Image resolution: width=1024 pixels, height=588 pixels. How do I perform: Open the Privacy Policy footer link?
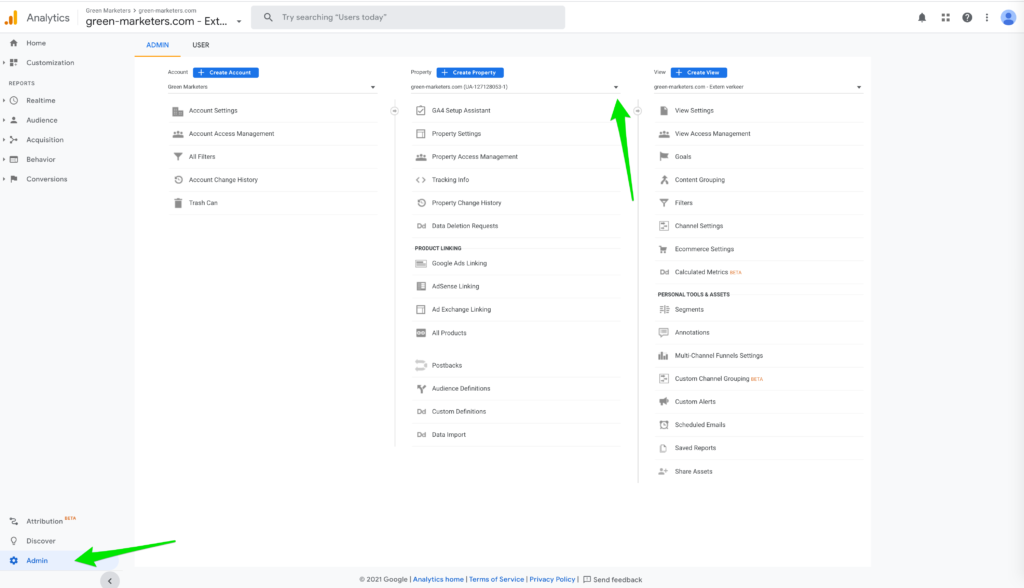[552, 579]
